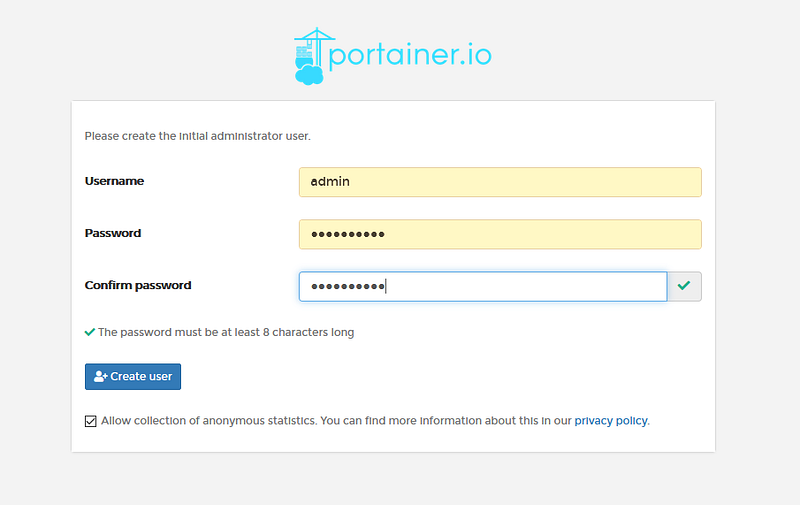Uncheck the anonymous statistics checkbox
Image resolution: width=800 pixels, height=505 pixels.
(90, 421)
